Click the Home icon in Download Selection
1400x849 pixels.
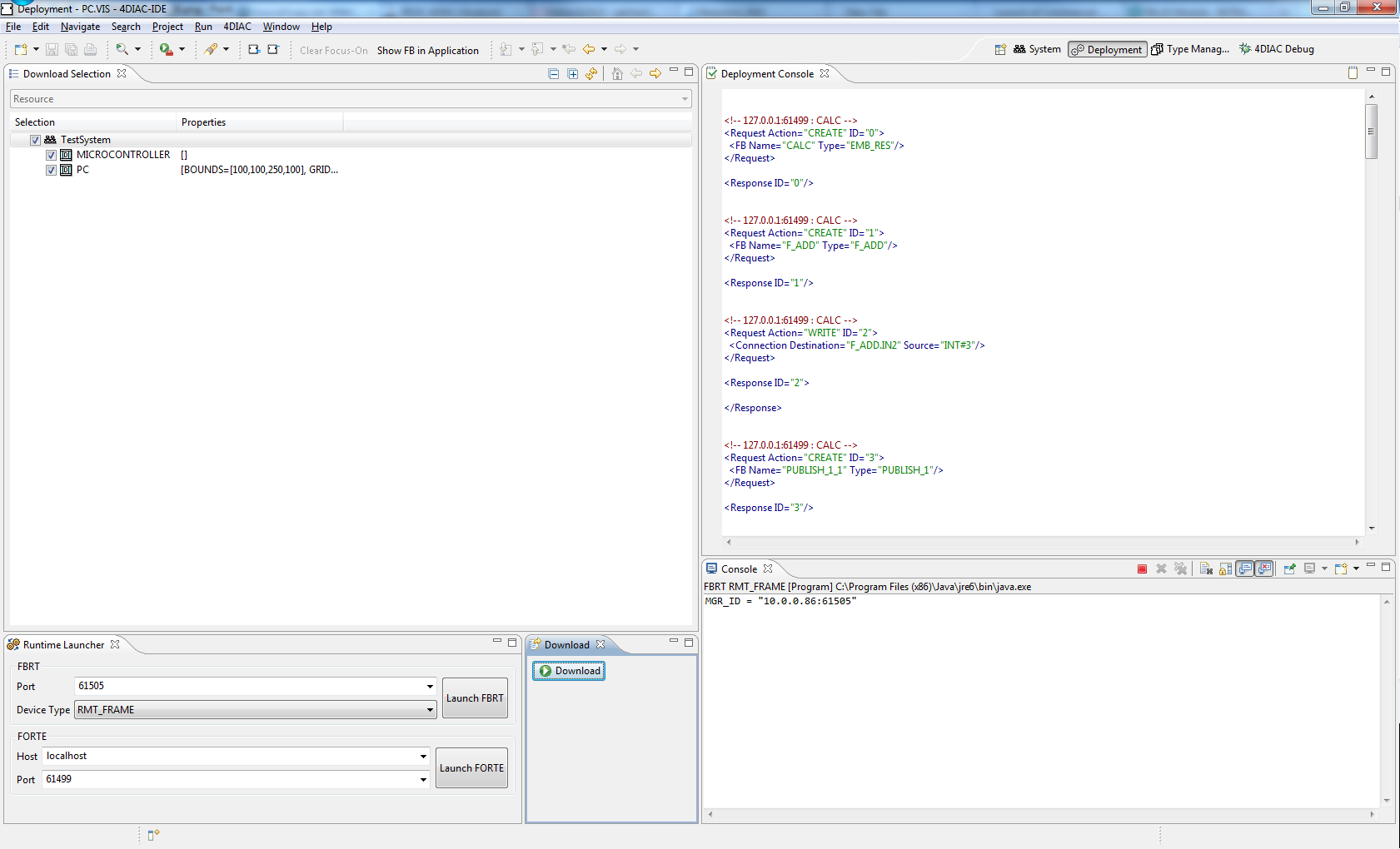click(617, 74)
